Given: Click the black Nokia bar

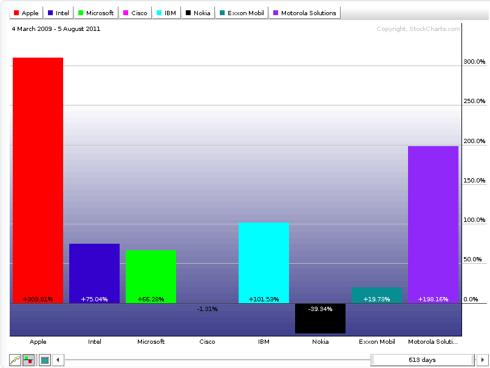Looking at the screenshot, I should [x=320, y=318].
